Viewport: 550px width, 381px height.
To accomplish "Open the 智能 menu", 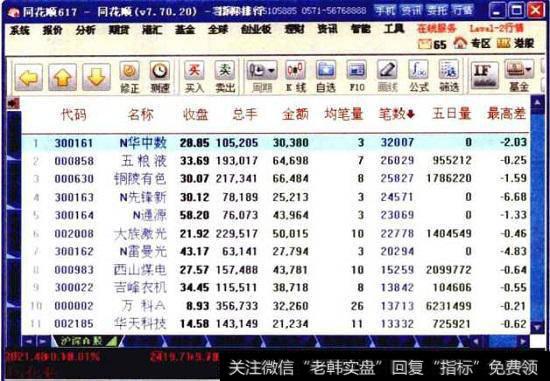I will pos(361,29).
